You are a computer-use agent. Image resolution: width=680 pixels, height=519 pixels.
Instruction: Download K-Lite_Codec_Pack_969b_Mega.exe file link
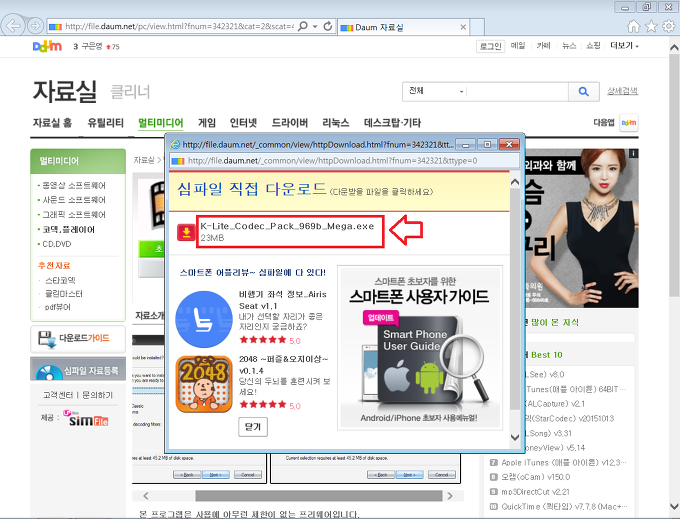tap(287, 226)
